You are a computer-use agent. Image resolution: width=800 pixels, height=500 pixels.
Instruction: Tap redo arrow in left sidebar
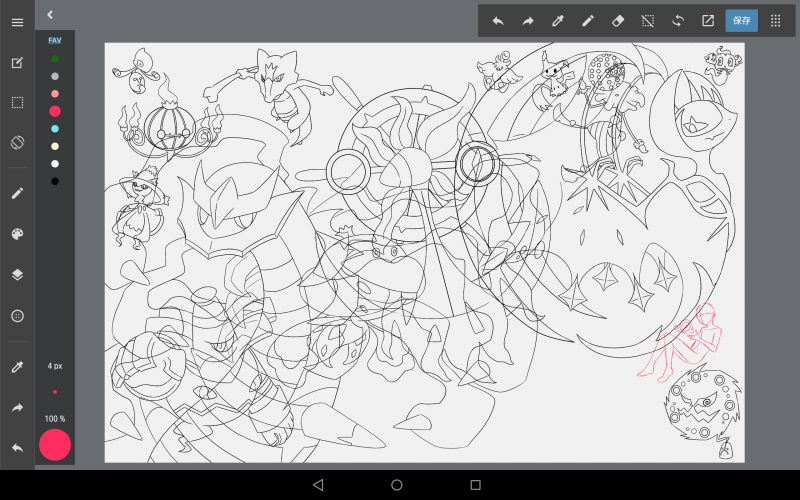point(17,408)
